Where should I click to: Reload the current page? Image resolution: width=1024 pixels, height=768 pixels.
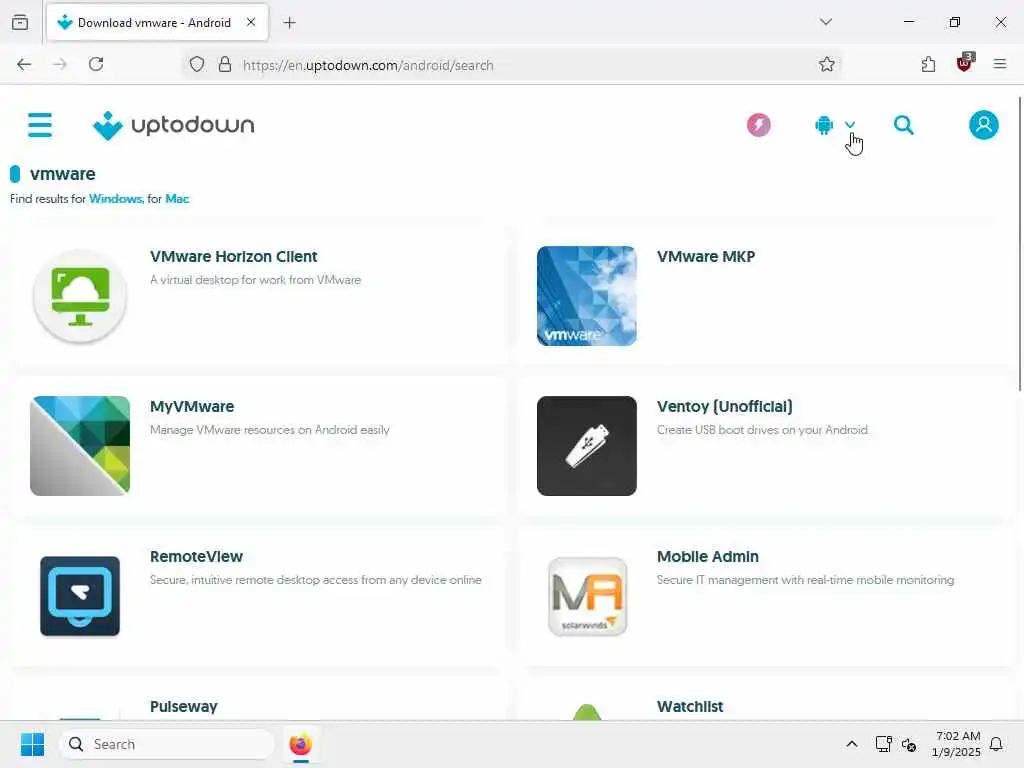pos(96,64)
